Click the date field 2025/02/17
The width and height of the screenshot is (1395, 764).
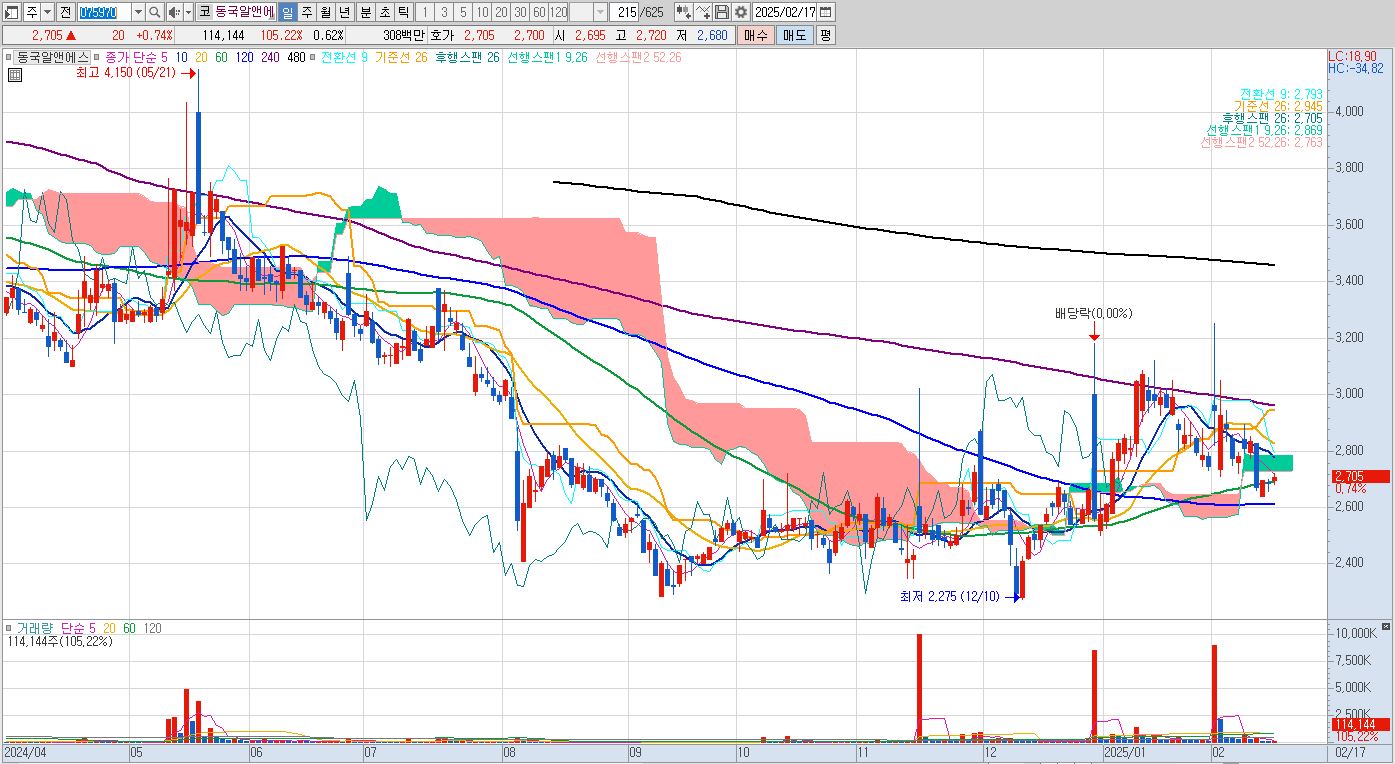pos(784,12)
